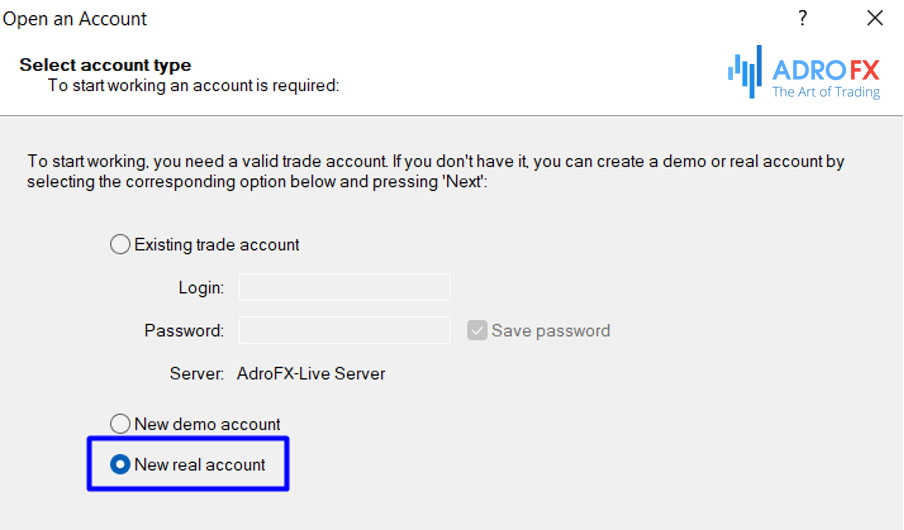
Task: Click the 'Select account type' heading
Action: tap(105, 65)
